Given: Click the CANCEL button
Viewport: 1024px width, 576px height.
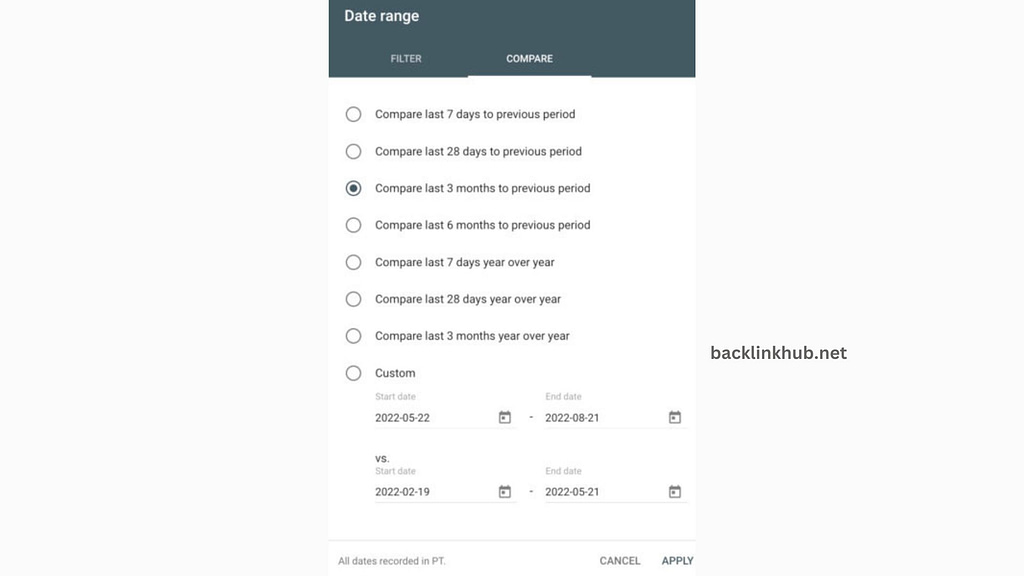Looking at the screenshot, I should coord(620,561).
